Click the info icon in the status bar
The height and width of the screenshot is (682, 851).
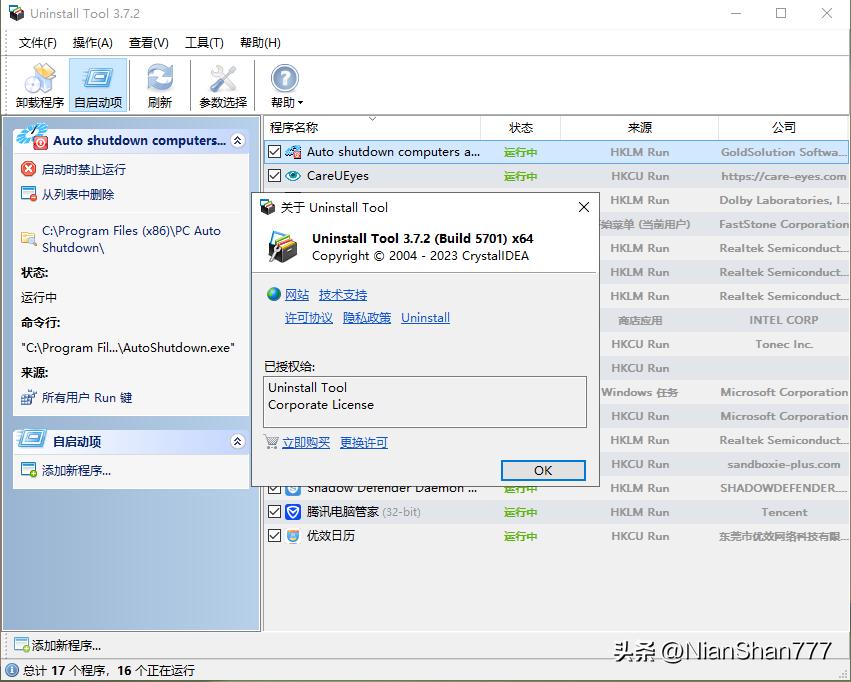pos(12,671)
